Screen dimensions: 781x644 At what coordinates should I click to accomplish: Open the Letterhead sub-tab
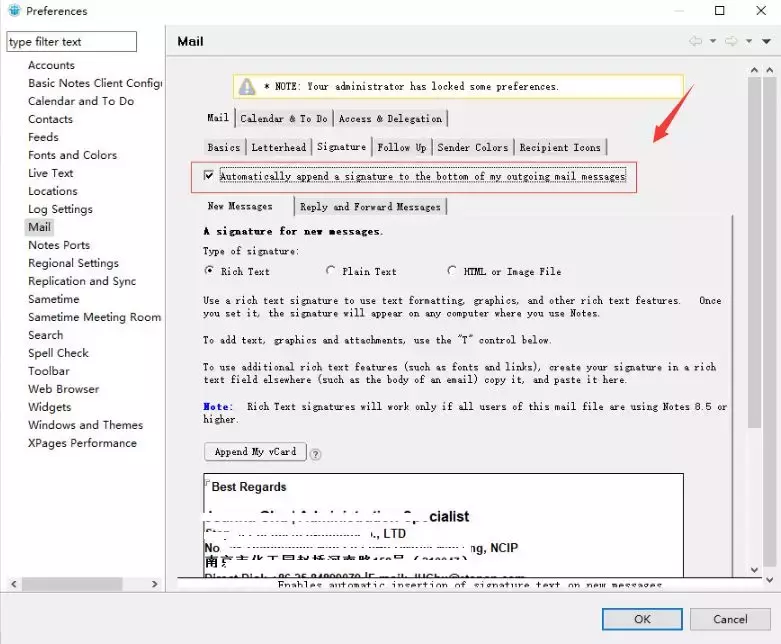pos(278,147)
